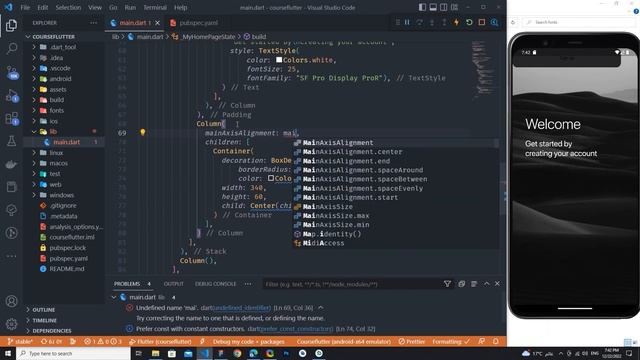Switch to OUTPUT panel tab
This screenshot has height=360, width=640.
173,284
